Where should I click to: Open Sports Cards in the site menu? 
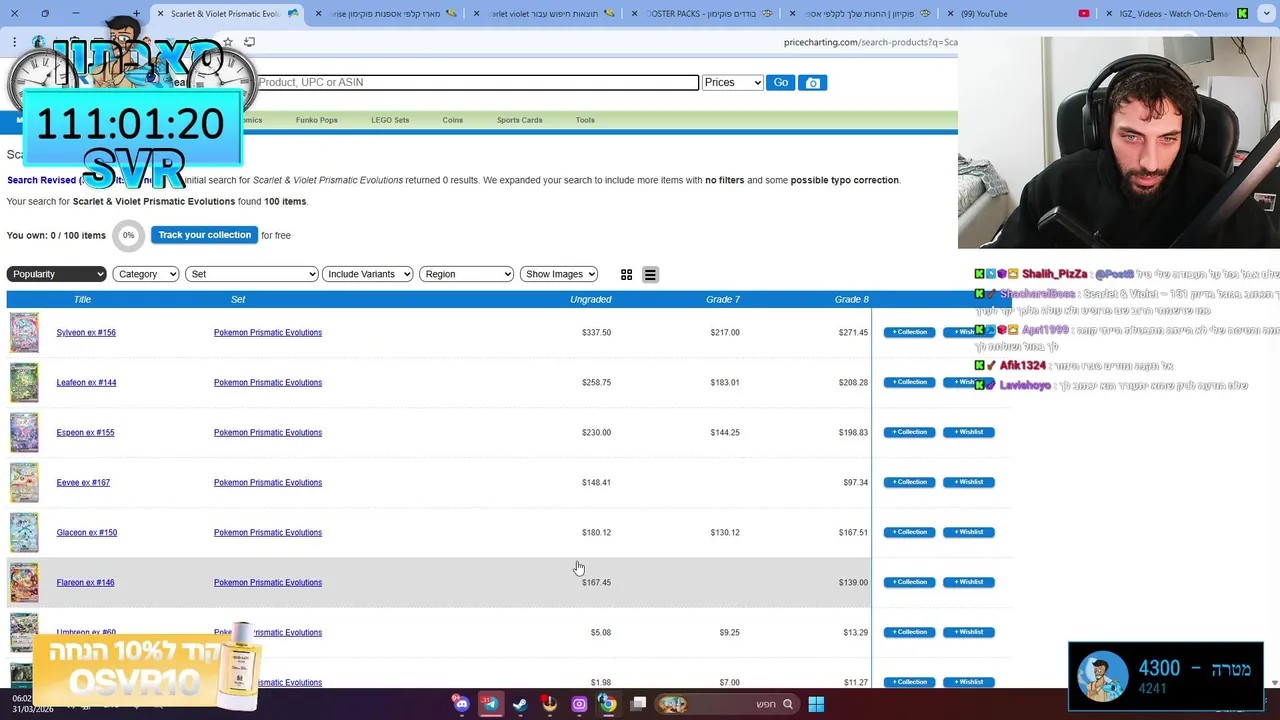(519, 120)
